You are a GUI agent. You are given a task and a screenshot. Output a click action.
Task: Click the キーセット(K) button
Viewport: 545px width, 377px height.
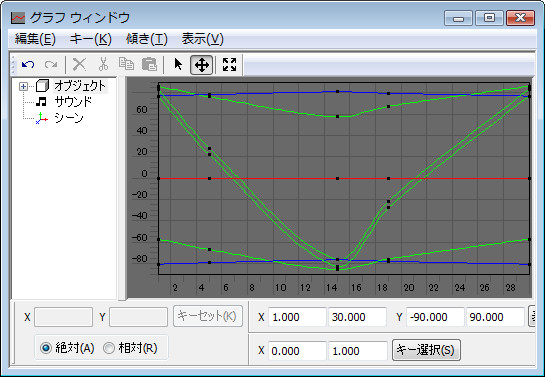click(x=208, y=316)
